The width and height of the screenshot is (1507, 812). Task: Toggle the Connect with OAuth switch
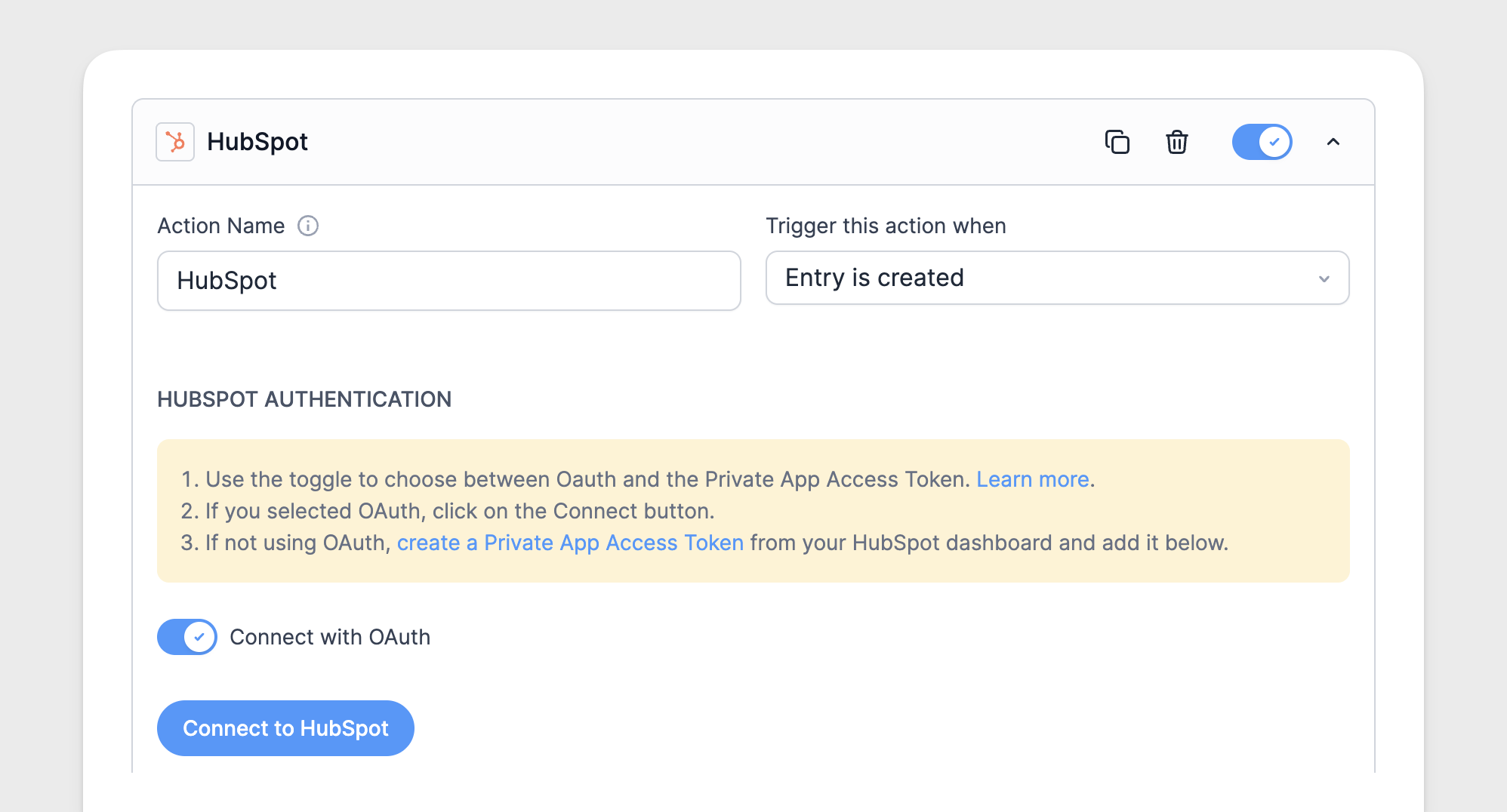(x=186, y=637)
